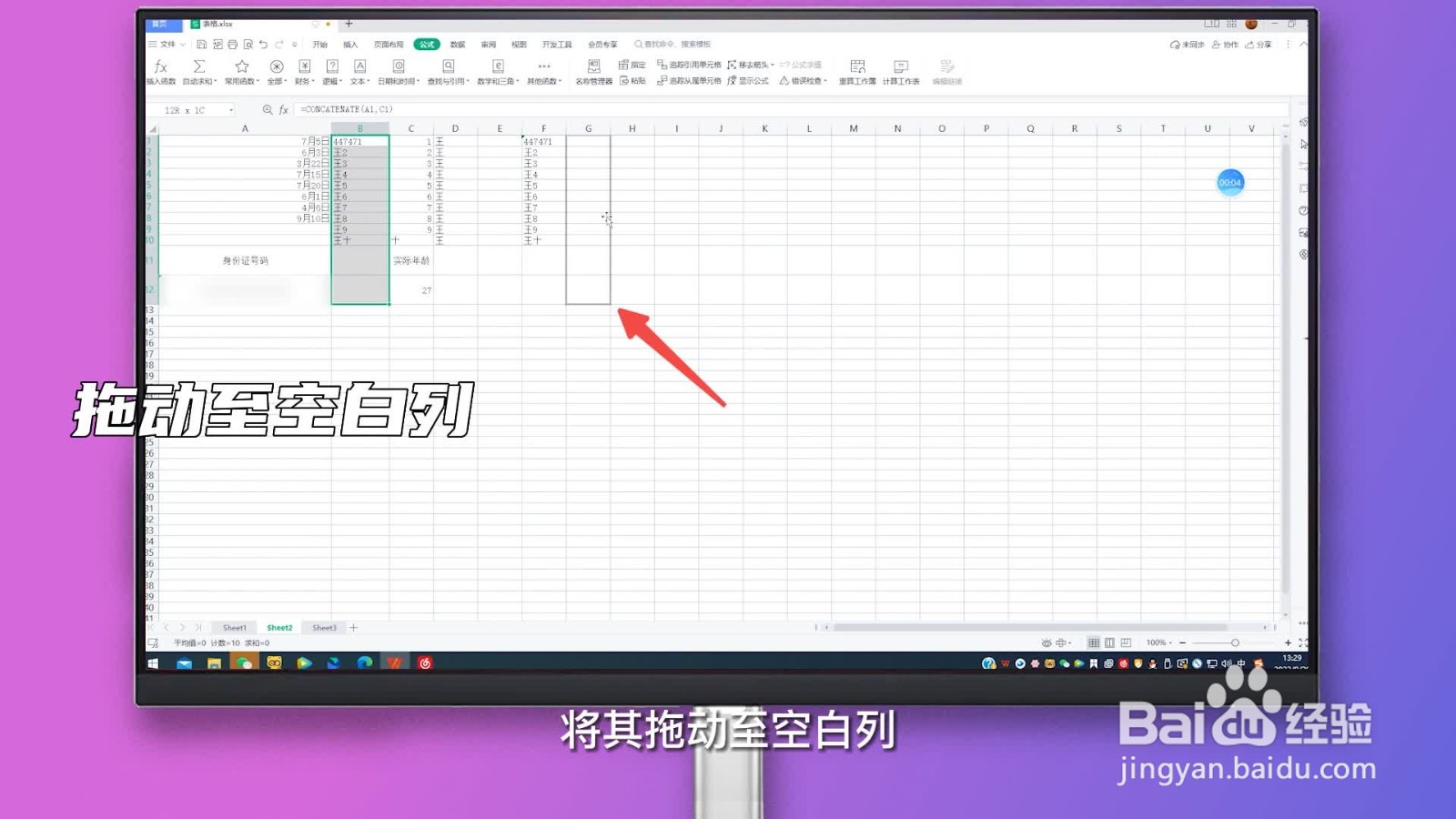Click the 重算工作簿 recalculate workbook icon
The image size is (1456, 819).
(855, 70)
